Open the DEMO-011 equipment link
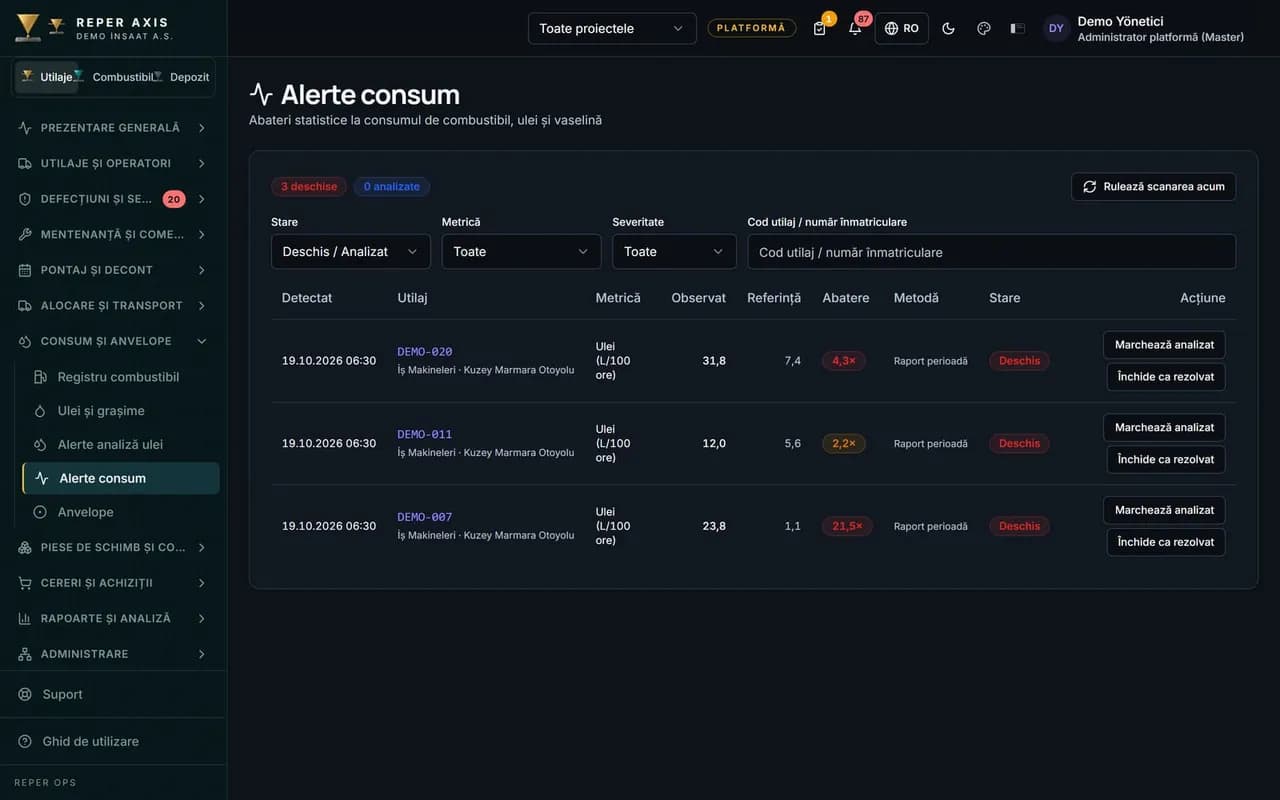1280x800 pixels. click(x=425, y=435)
